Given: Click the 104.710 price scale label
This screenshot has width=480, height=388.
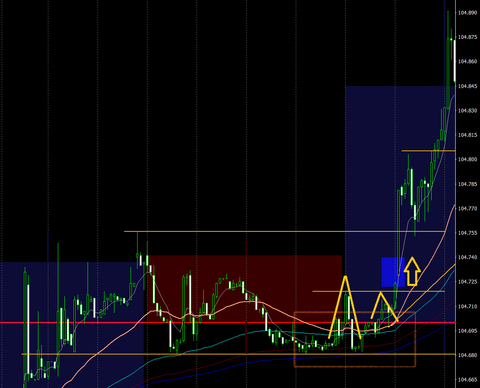Looking at the screenshot, I should pyautogui.click(x=467, y=306).
